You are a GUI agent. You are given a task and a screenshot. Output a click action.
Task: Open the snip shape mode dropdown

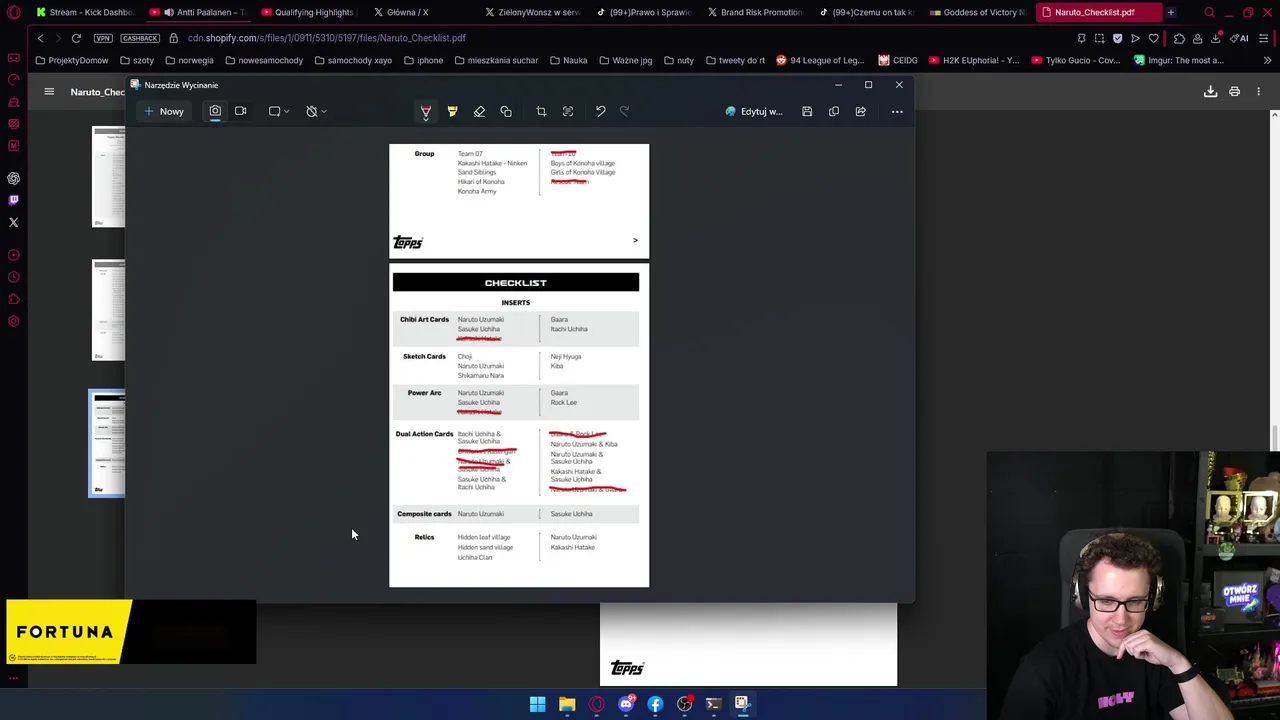click(279, 111)
